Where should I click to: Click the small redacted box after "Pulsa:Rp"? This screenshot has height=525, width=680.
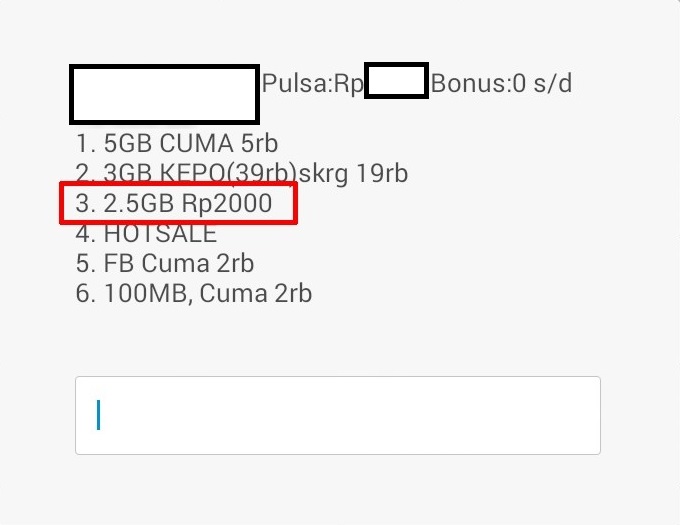396,81
